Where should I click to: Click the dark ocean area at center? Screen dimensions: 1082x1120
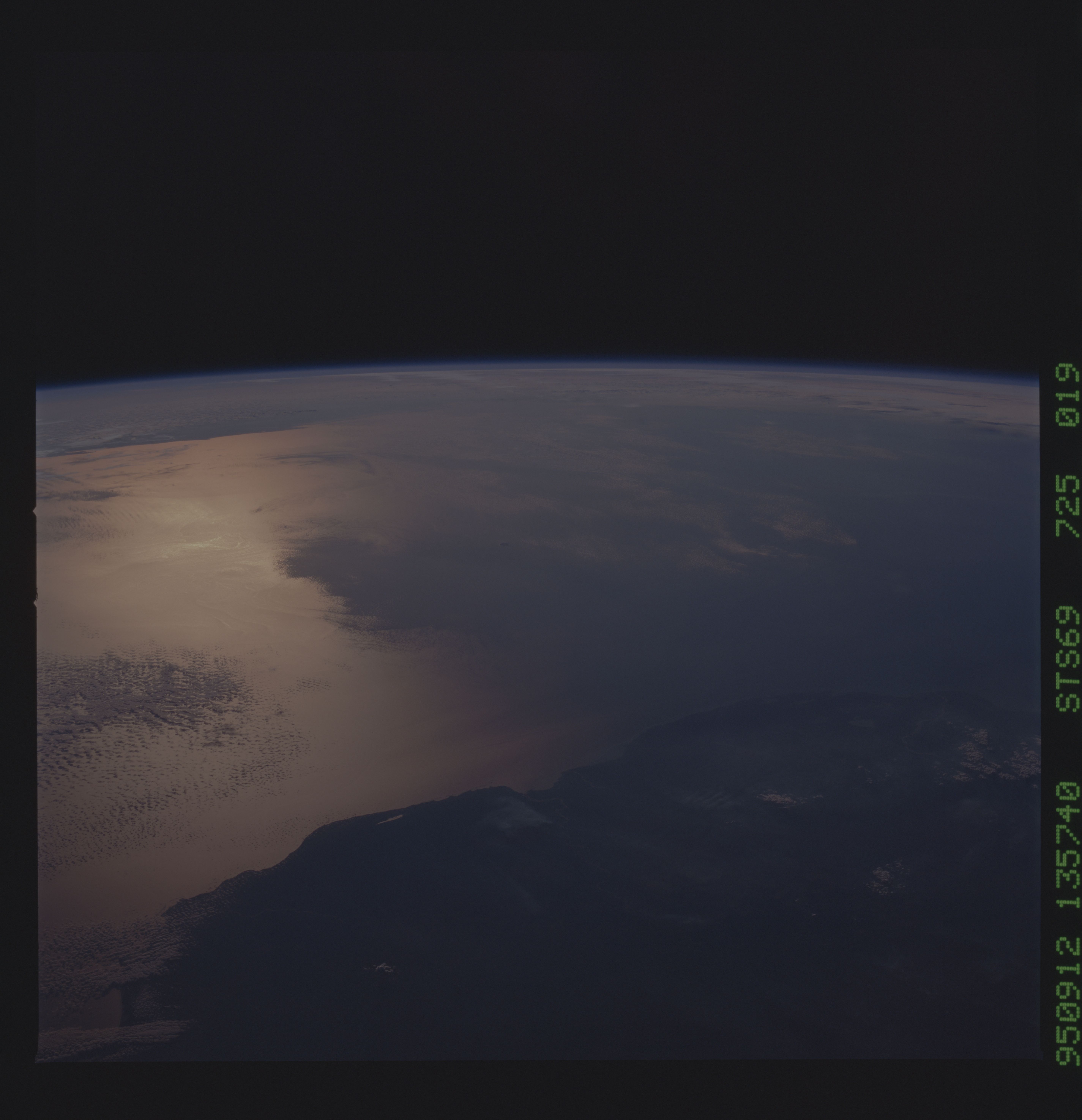point(571,617)
